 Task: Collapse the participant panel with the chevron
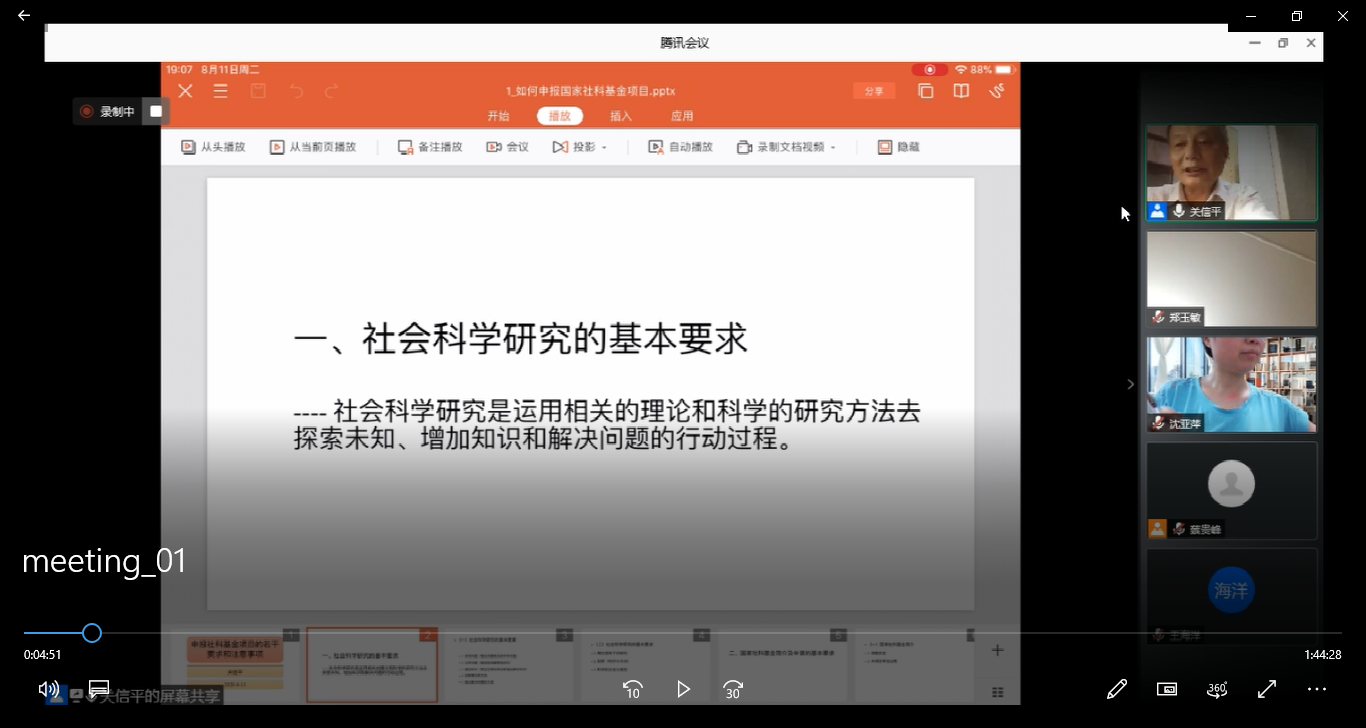click(x=1131, y=384)
